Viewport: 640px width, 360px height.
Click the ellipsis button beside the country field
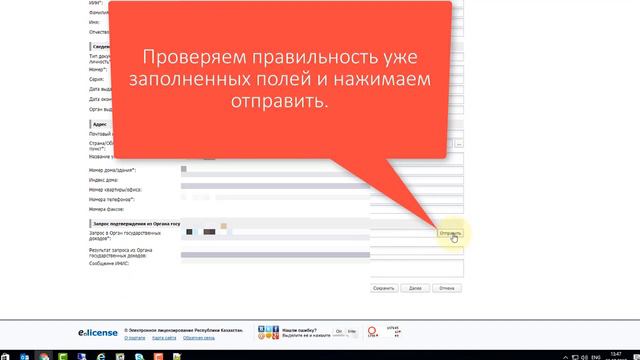tap(459, 144)
